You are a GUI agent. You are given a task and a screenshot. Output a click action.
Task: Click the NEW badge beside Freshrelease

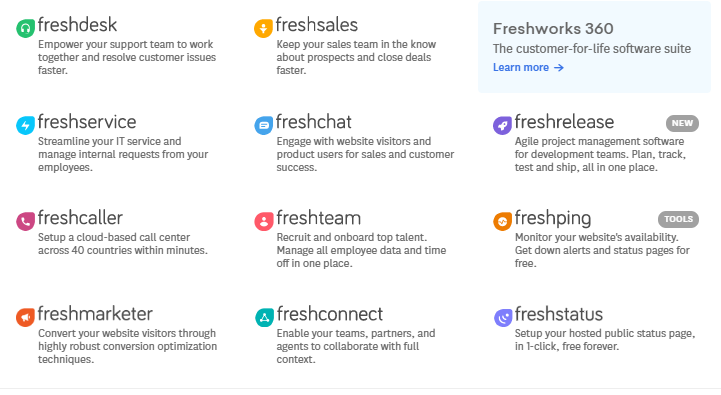click(x=682, y=123)
